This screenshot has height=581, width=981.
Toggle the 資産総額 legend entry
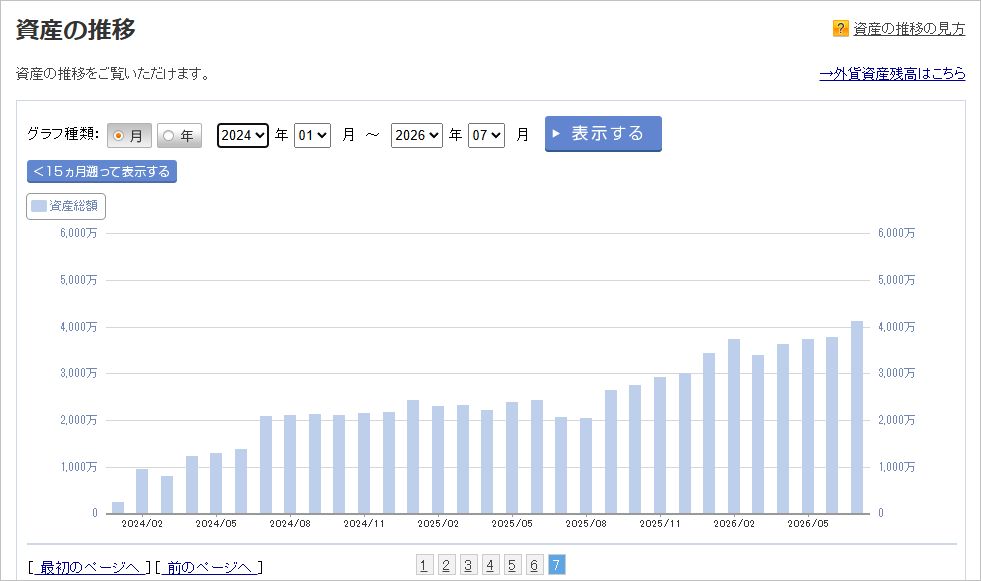66,206
